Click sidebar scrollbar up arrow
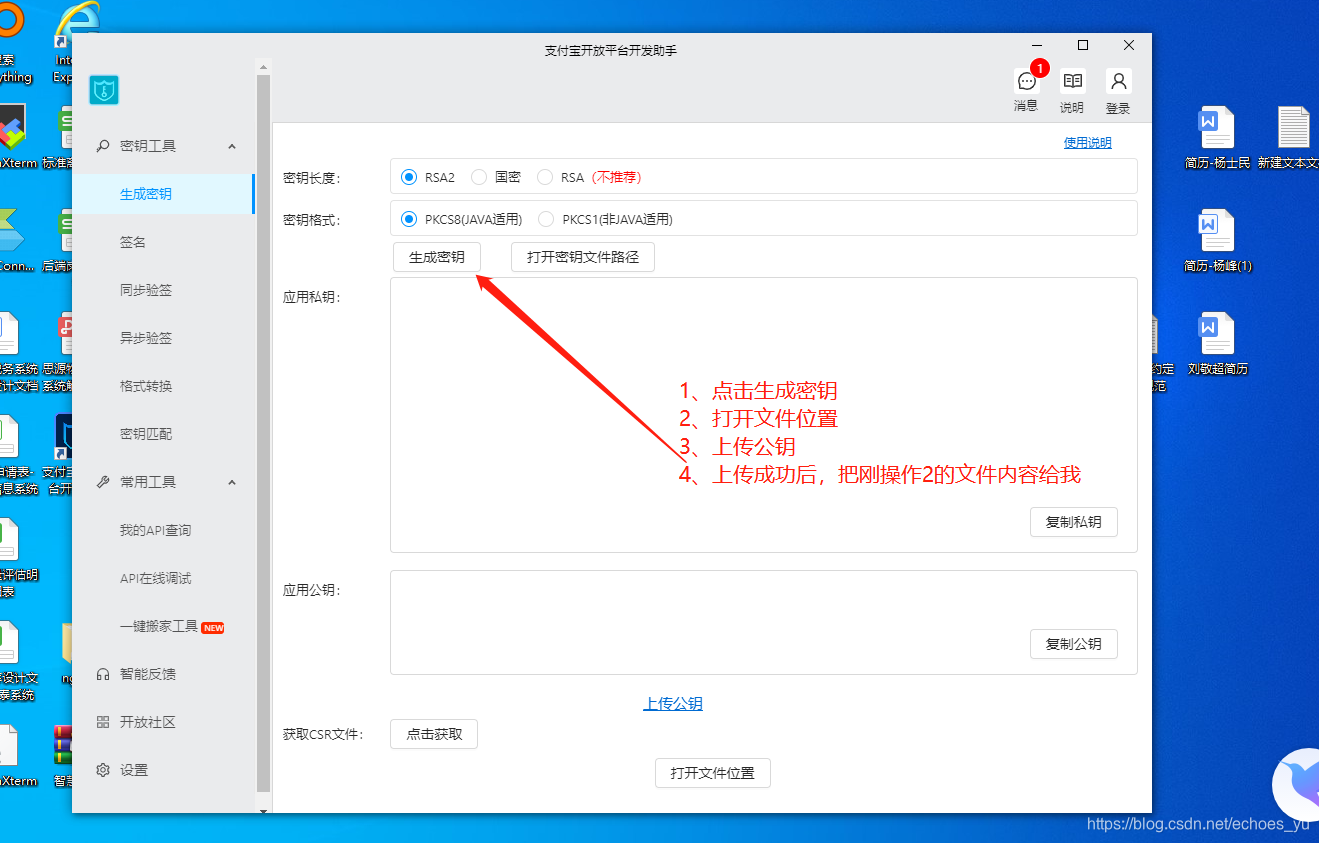The width and height of the screenshot is (1319, 843). click(263, 66)
